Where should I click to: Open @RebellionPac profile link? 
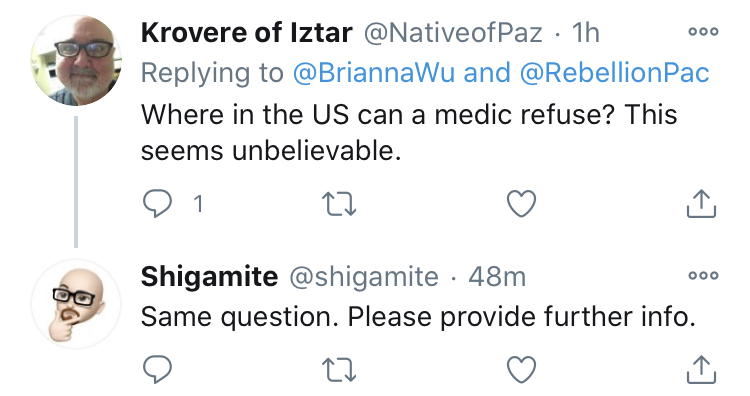coord(614,73)
